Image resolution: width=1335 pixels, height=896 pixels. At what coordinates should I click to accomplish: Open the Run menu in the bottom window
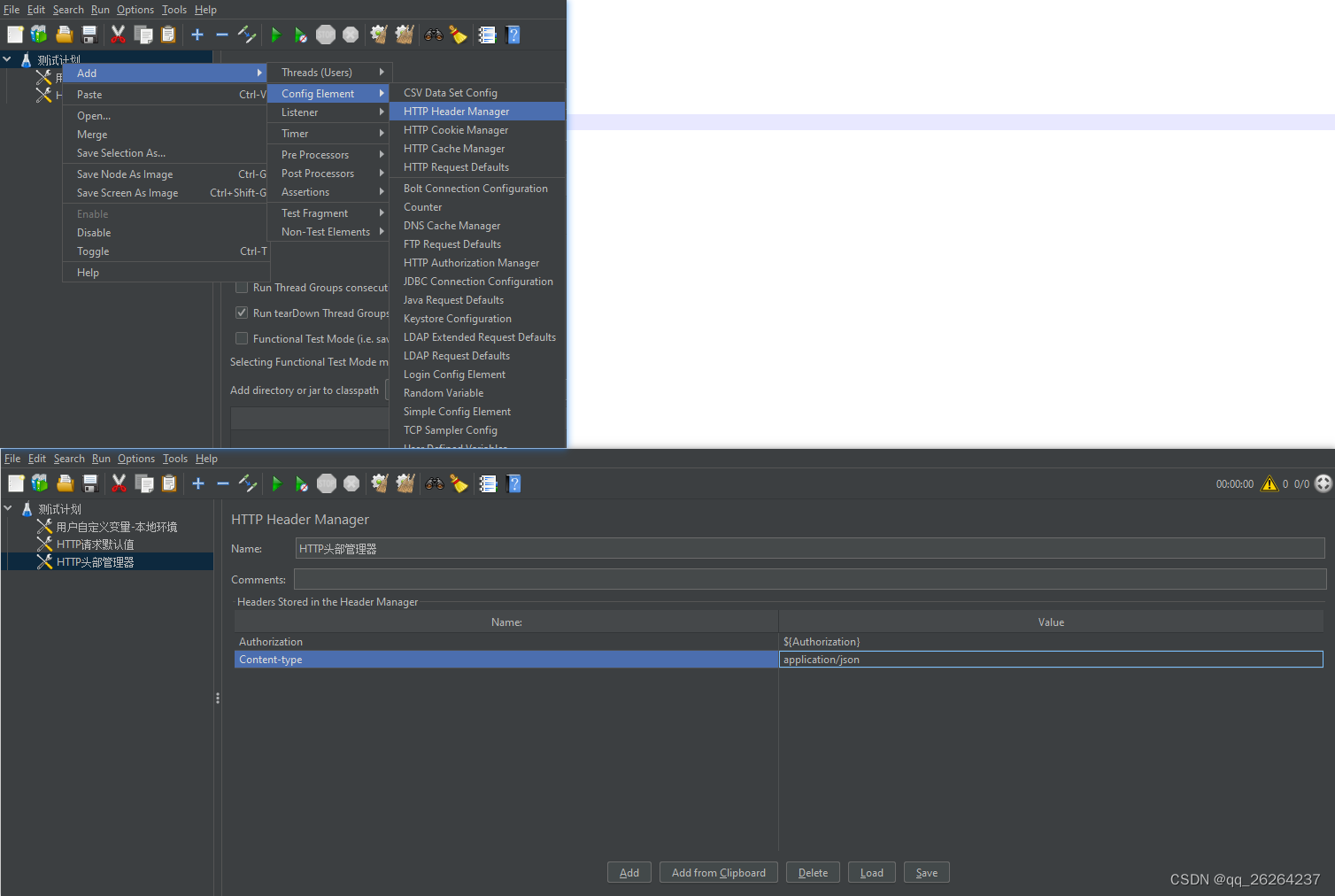click(x=101, y=459)
